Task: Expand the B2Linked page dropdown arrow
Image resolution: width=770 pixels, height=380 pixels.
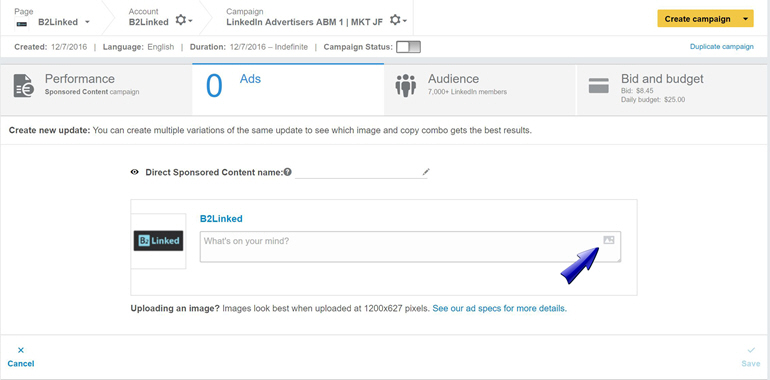Action: [x=87, y=22]
